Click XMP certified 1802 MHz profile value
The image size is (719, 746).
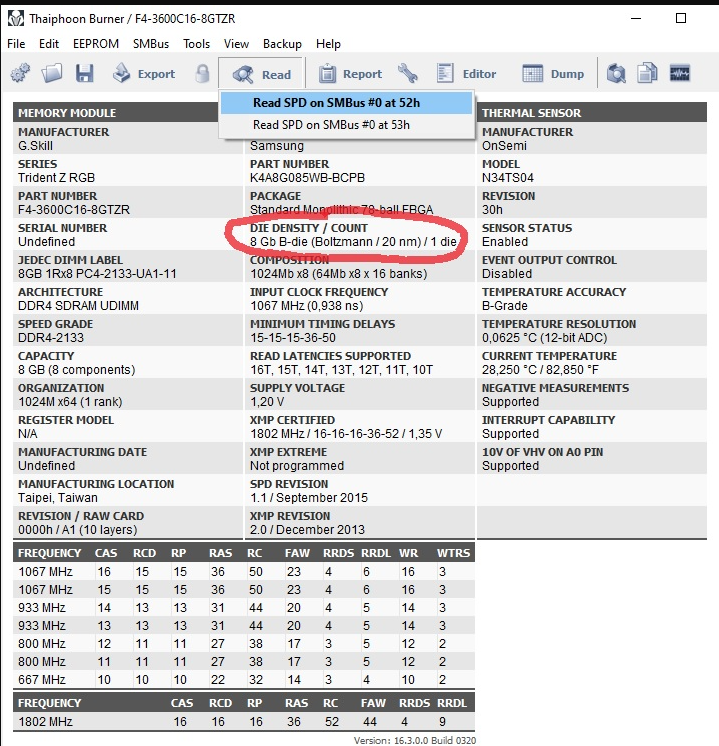(x=346, y=434)
